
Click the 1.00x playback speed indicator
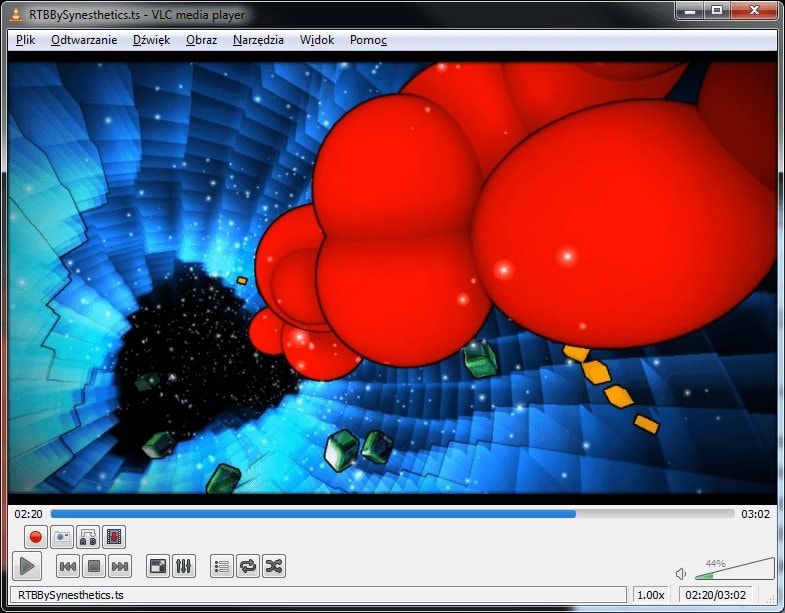click(x=652, y=595)
